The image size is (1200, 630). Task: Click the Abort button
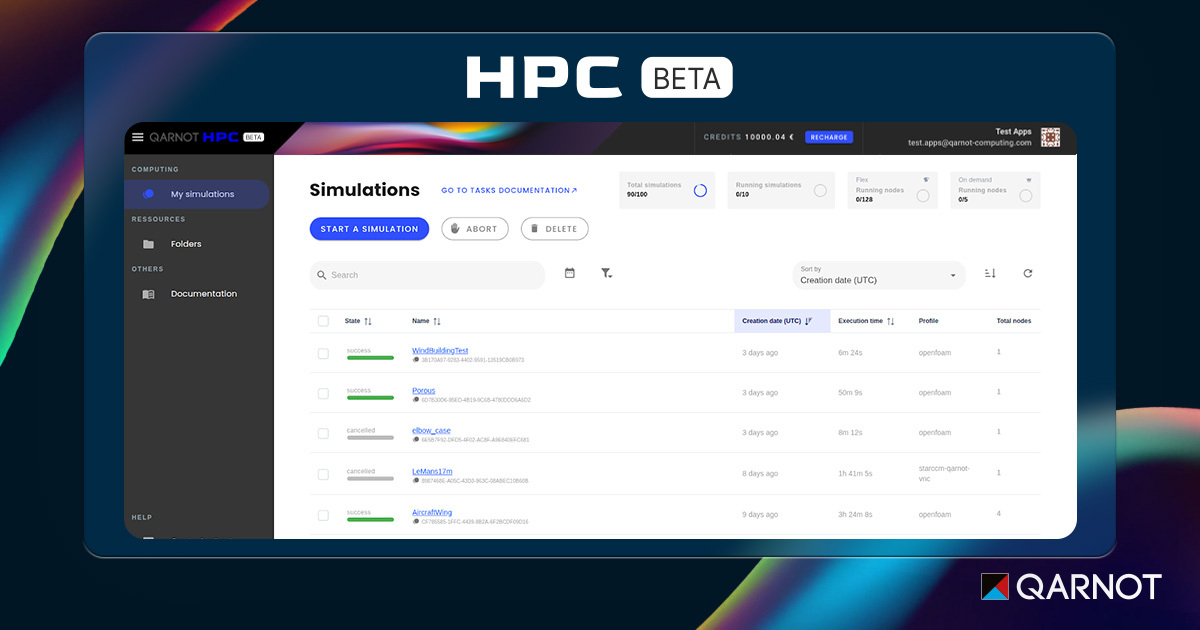(475, 229)
